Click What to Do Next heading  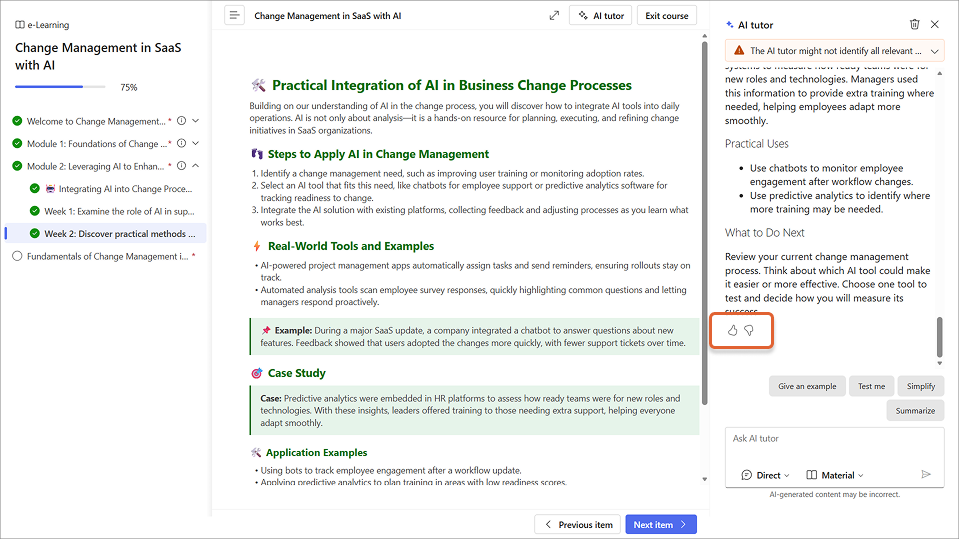pos(765,232)
